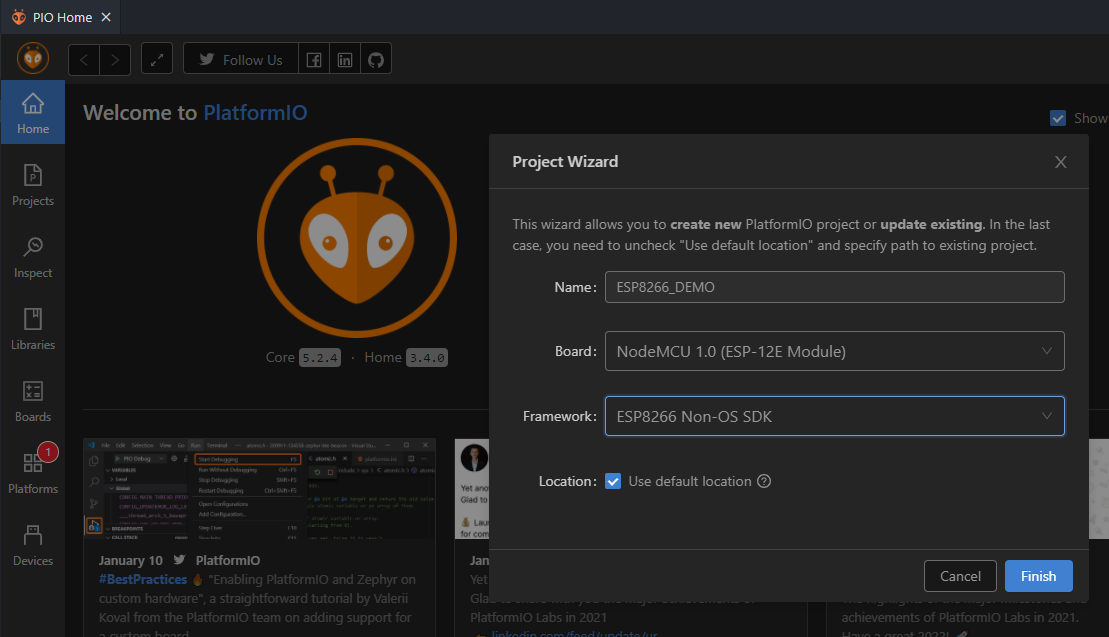The image size is (1109, 637).
Task: Close the PIO Home tab
Action: tap(106, 17)
